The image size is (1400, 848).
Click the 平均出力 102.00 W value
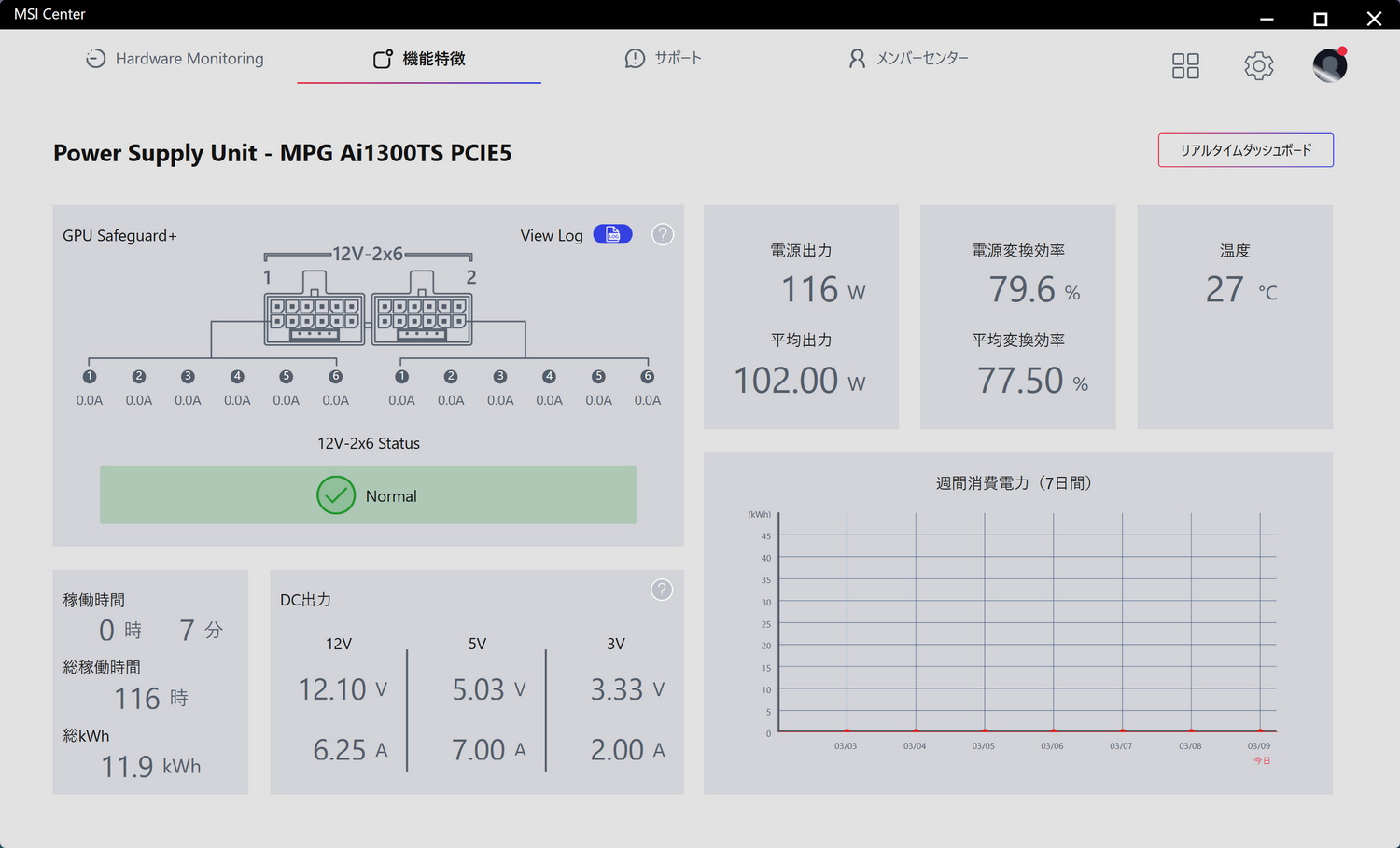pyautogui.click(x=800, y=381)
